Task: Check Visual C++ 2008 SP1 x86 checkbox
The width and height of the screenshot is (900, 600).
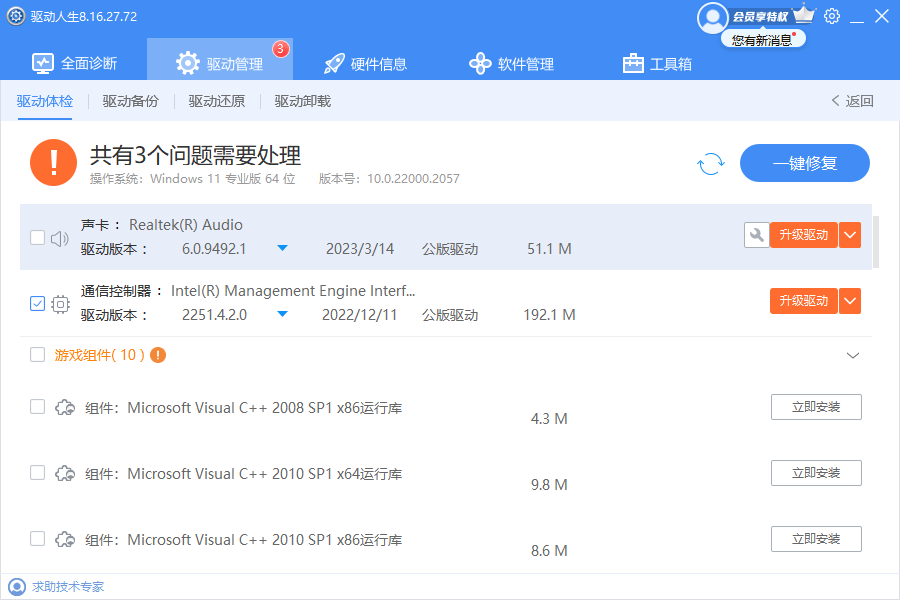Action: tap(37, 407)
